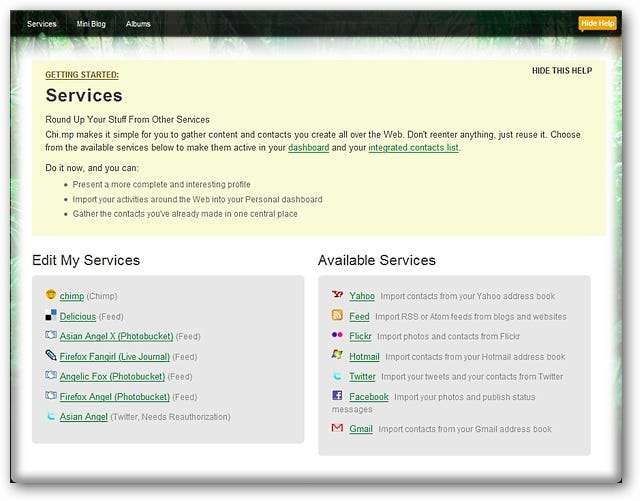Click the Photobucket icon beside Firefox Angel

(x=51, y=395)
